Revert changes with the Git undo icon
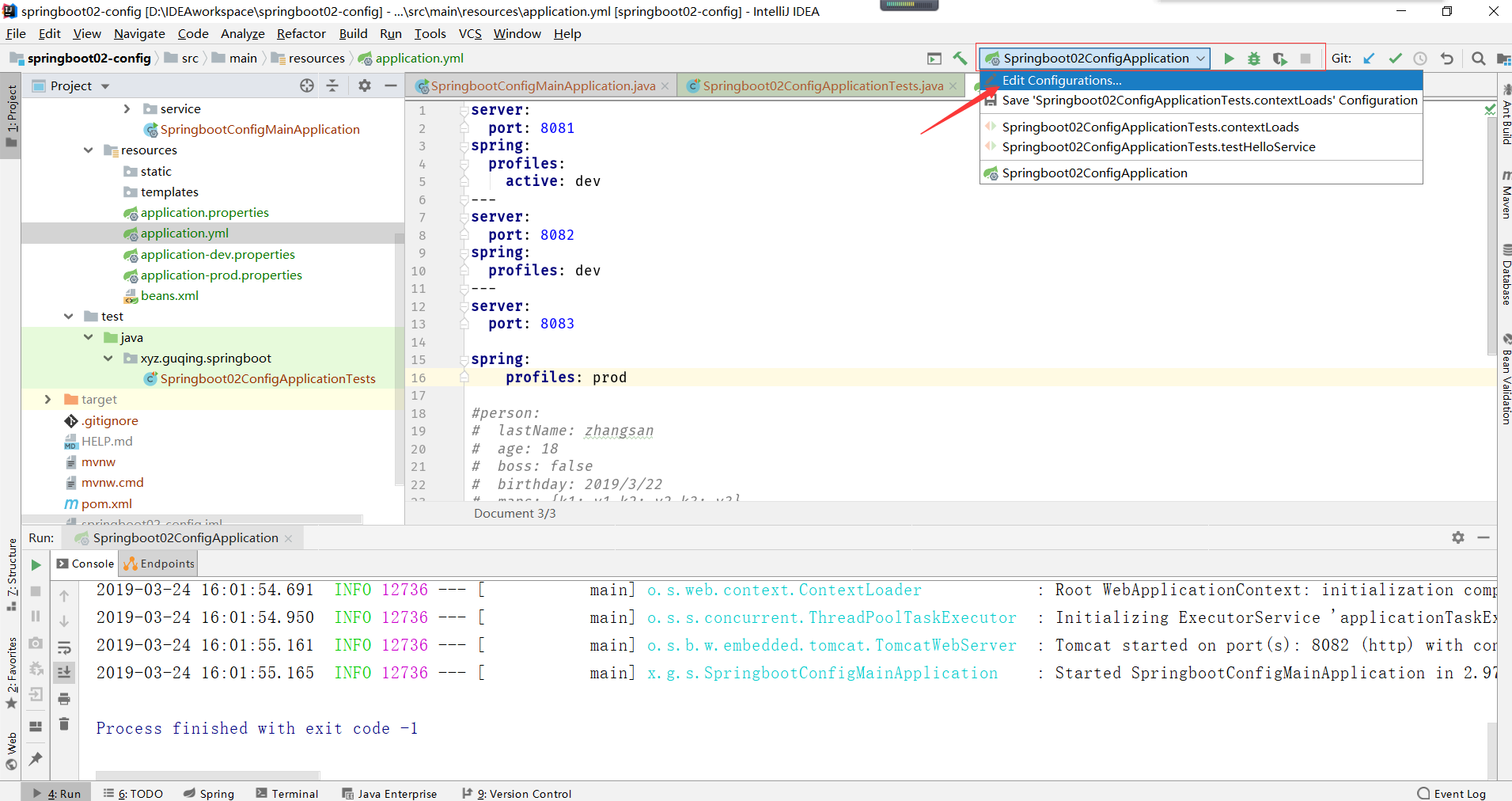The image size is (1512, 801). coord(1446,59)
